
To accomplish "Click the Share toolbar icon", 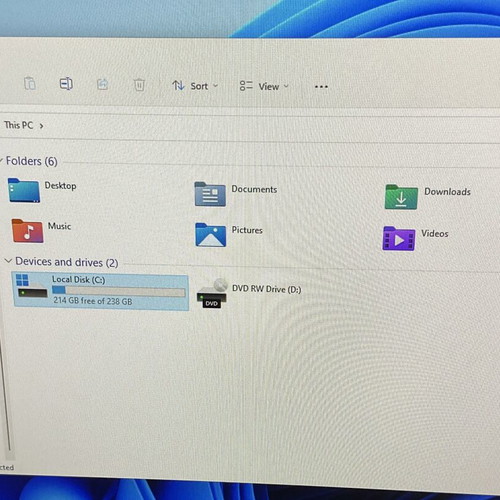I will click(103, 84).
